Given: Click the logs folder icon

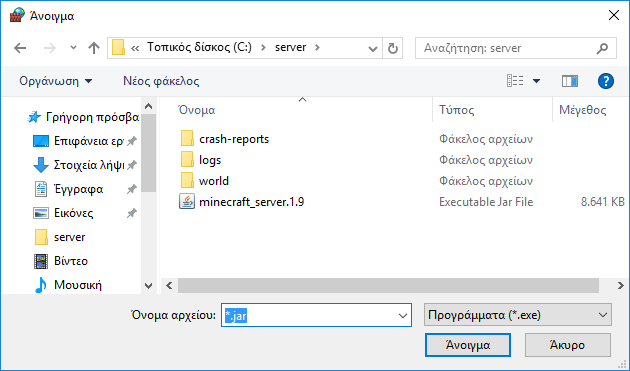Looking at the screenshot, I should point(187,160).
